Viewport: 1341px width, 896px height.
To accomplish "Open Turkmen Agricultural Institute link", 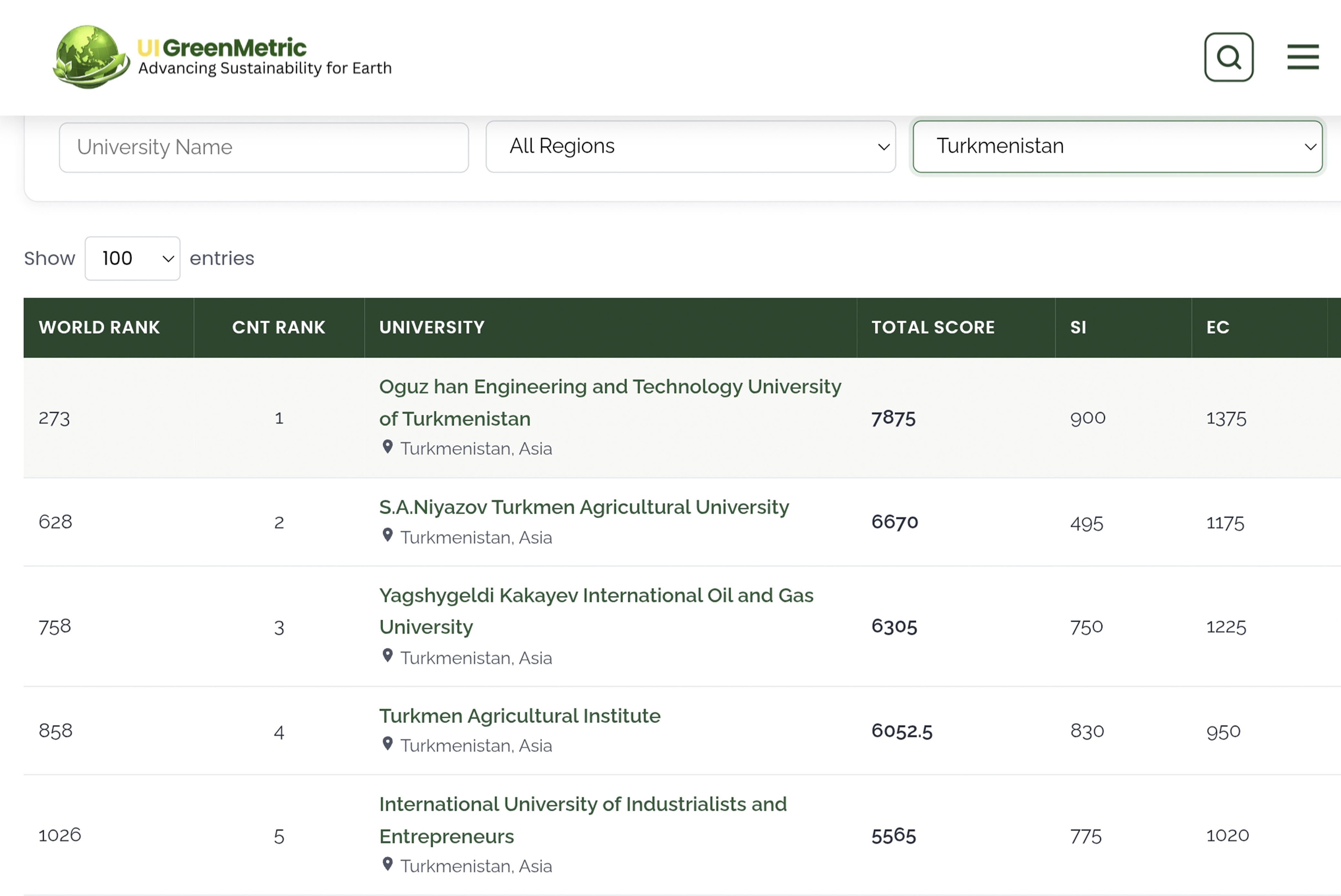I will point(519,716).
